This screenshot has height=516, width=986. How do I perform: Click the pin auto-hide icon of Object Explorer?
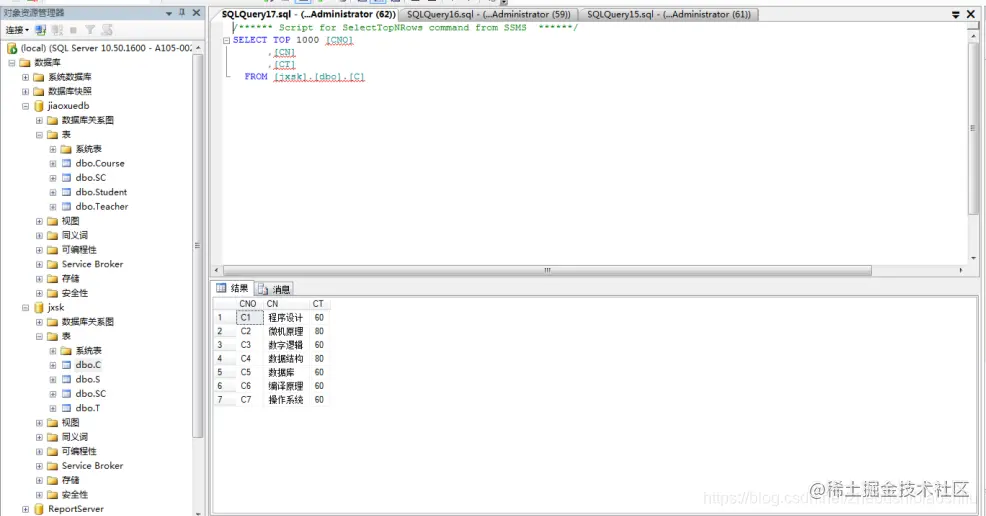182,13
